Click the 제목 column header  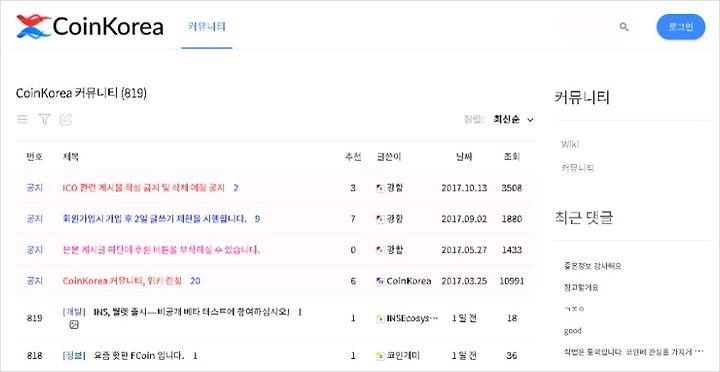tap(71, 157)
